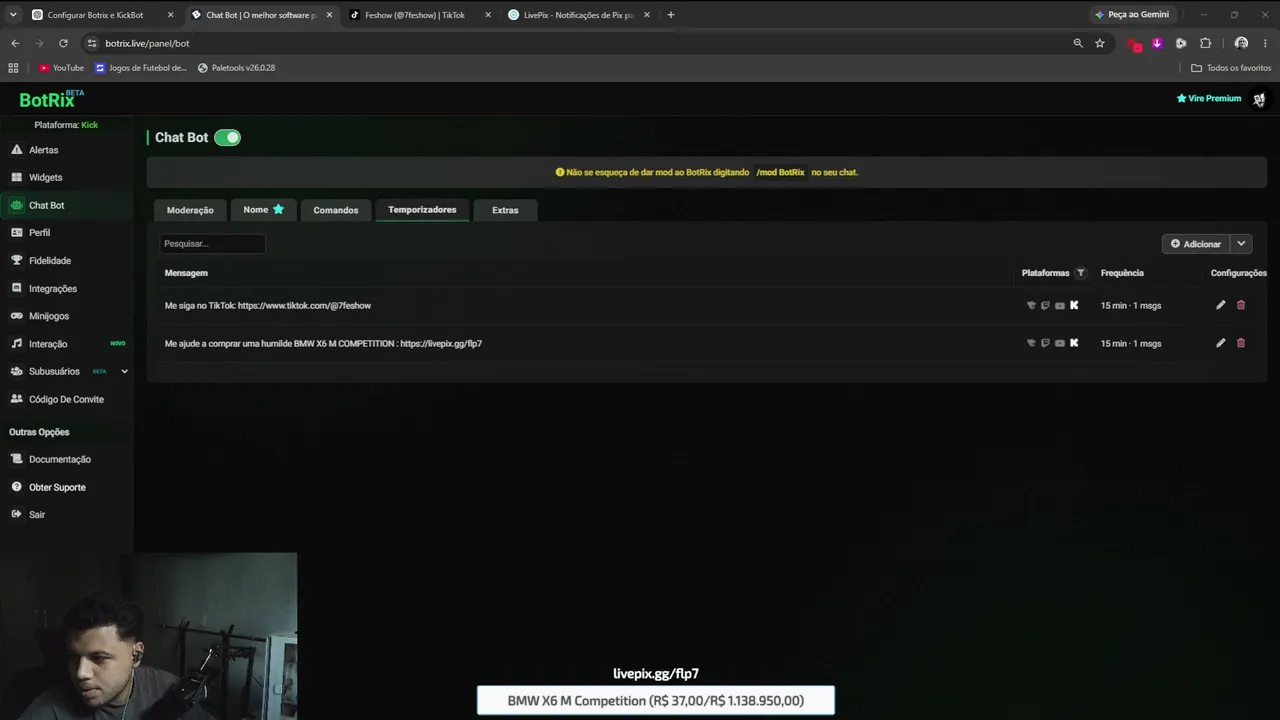Click the Pesquisar search field
The width and height of the screenshot is (1280, 720).
coord(212,244)
